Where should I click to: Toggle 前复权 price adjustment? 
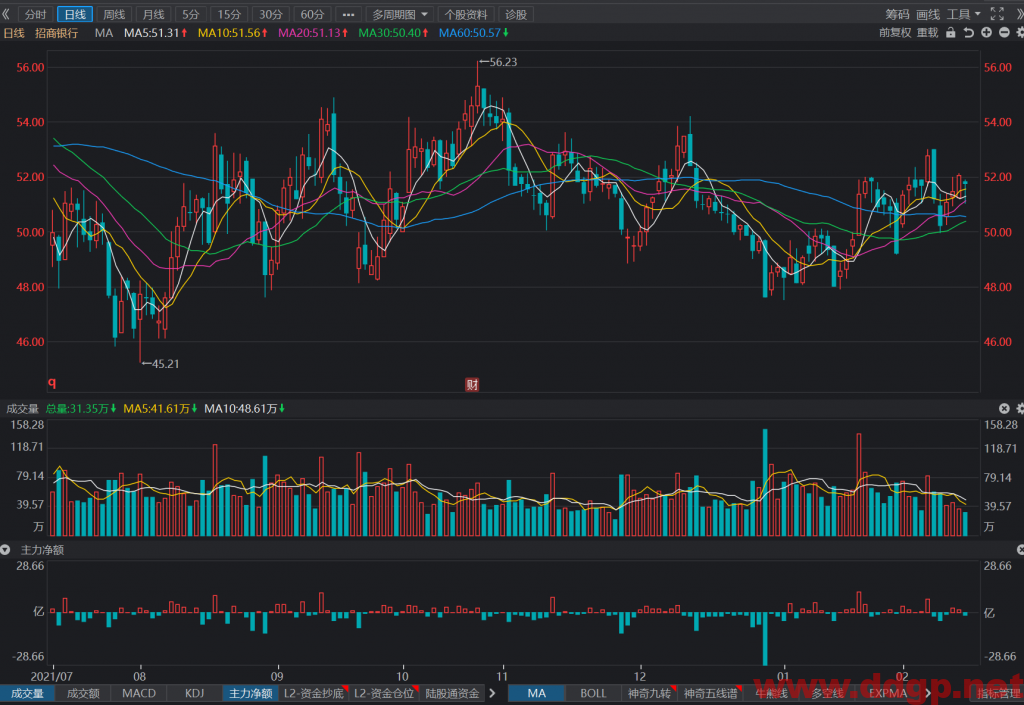click(895, 33)
